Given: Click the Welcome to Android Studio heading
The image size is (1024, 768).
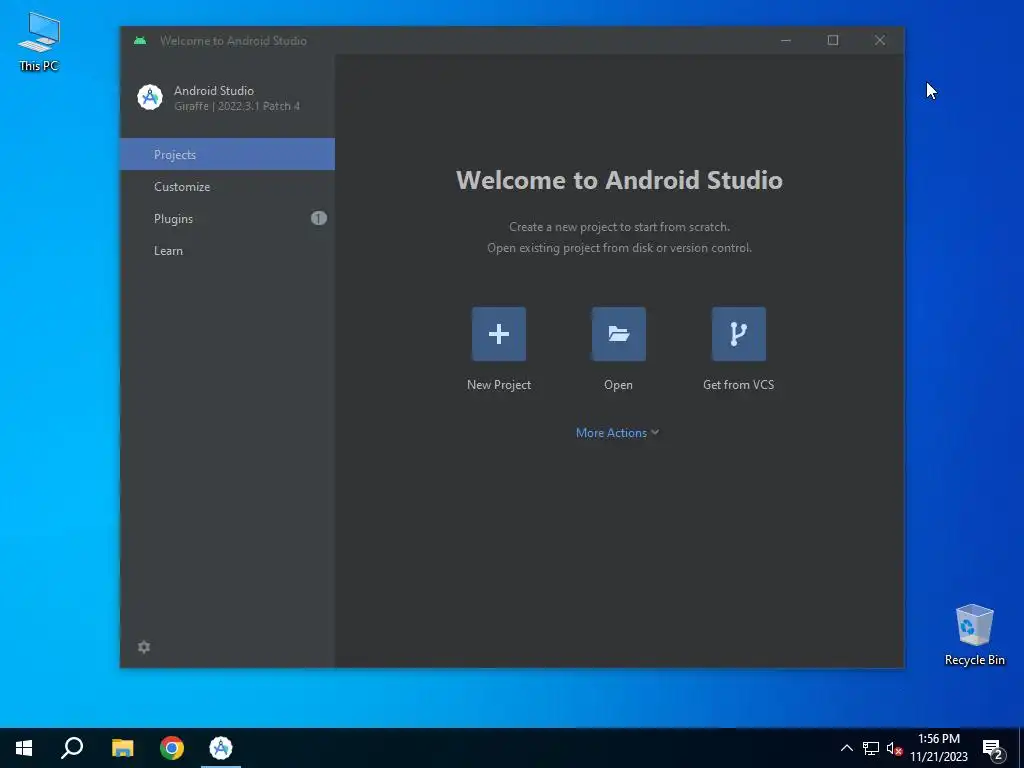Looking at the screenshot, I should click(619, 180).
